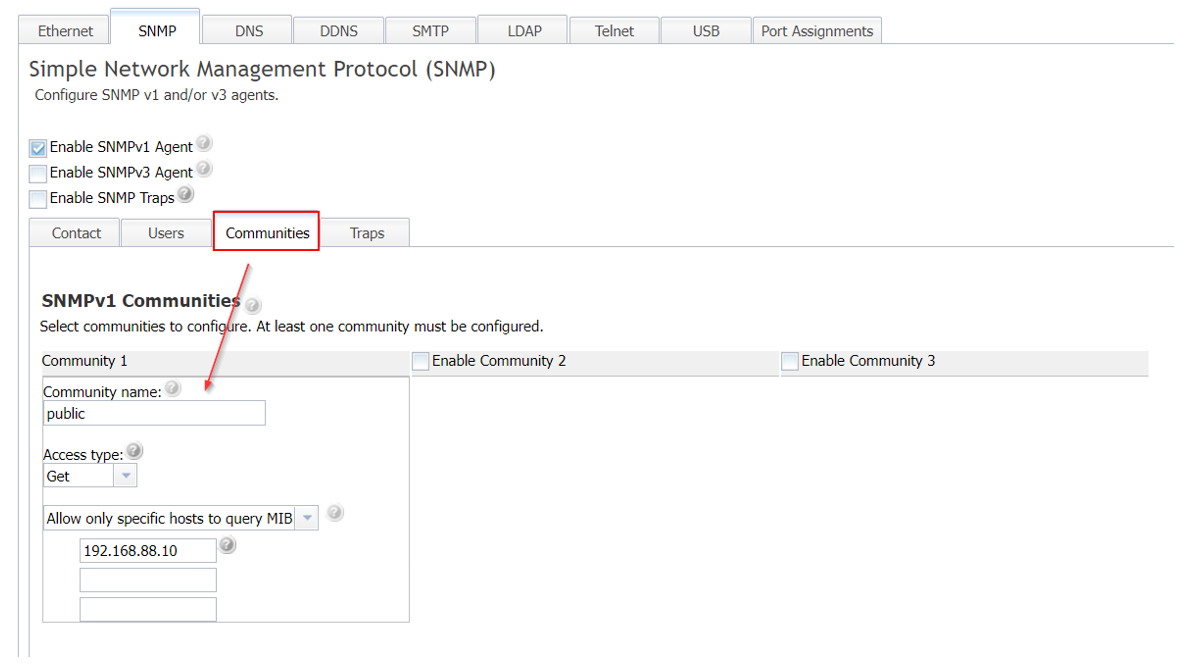Click the Access type help icon
The image size is (1193, 671).
(x=135, y=449)
